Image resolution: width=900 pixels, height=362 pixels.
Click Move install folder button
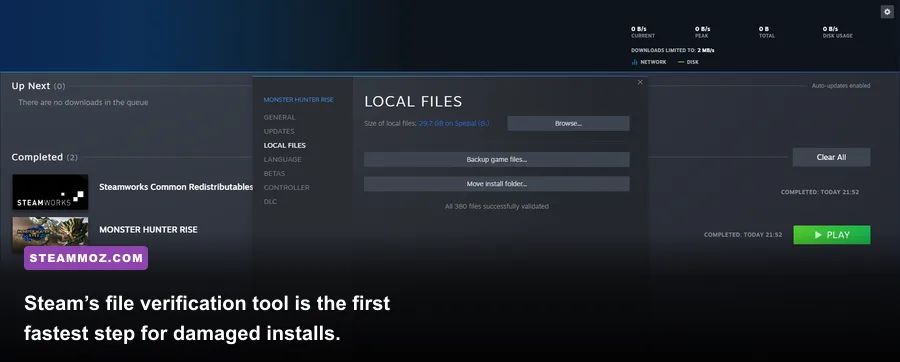tap(496, 184)
